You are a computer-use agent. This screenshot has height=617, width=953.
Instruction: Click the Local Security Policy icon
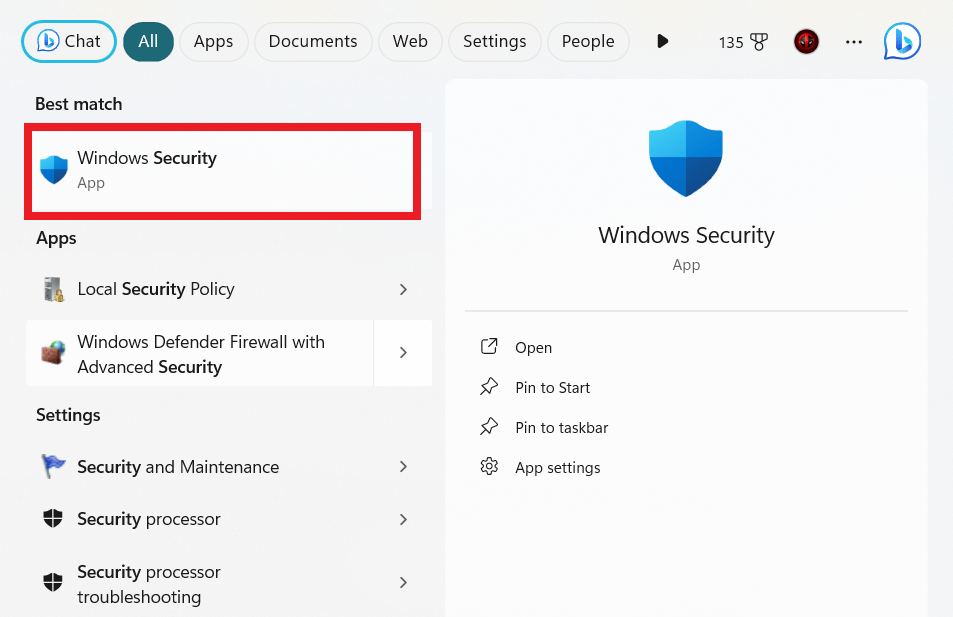tap(53, 290)
